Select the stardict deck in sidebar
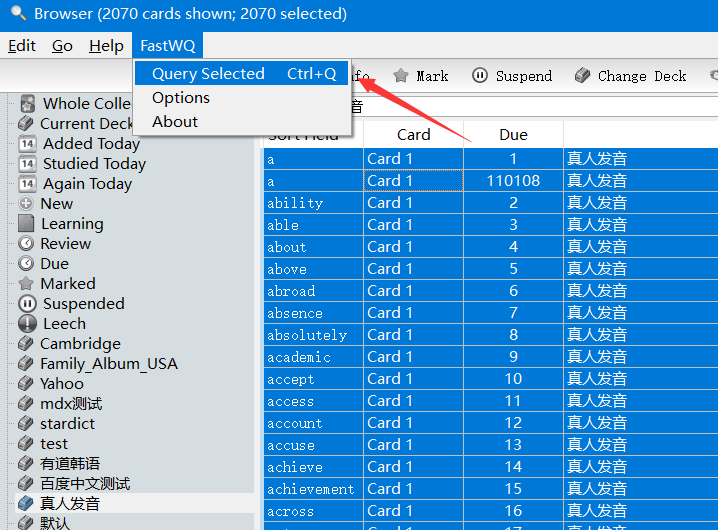This screenshot has height=530, width=718. pyautogui.click(x=67, y=424)
